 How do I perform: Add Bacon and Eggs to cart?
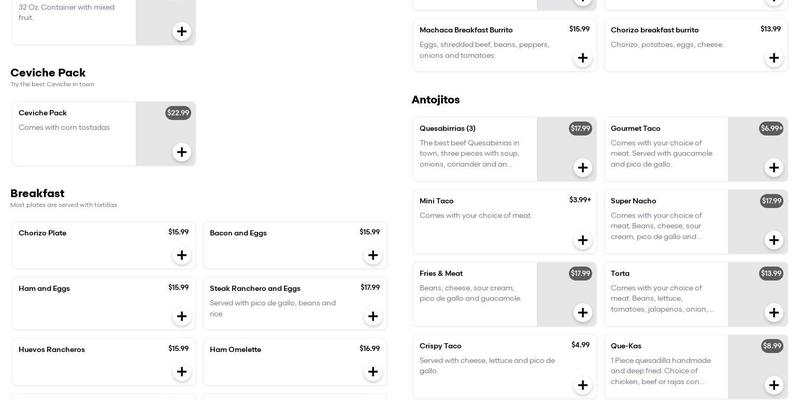[373, 255]
